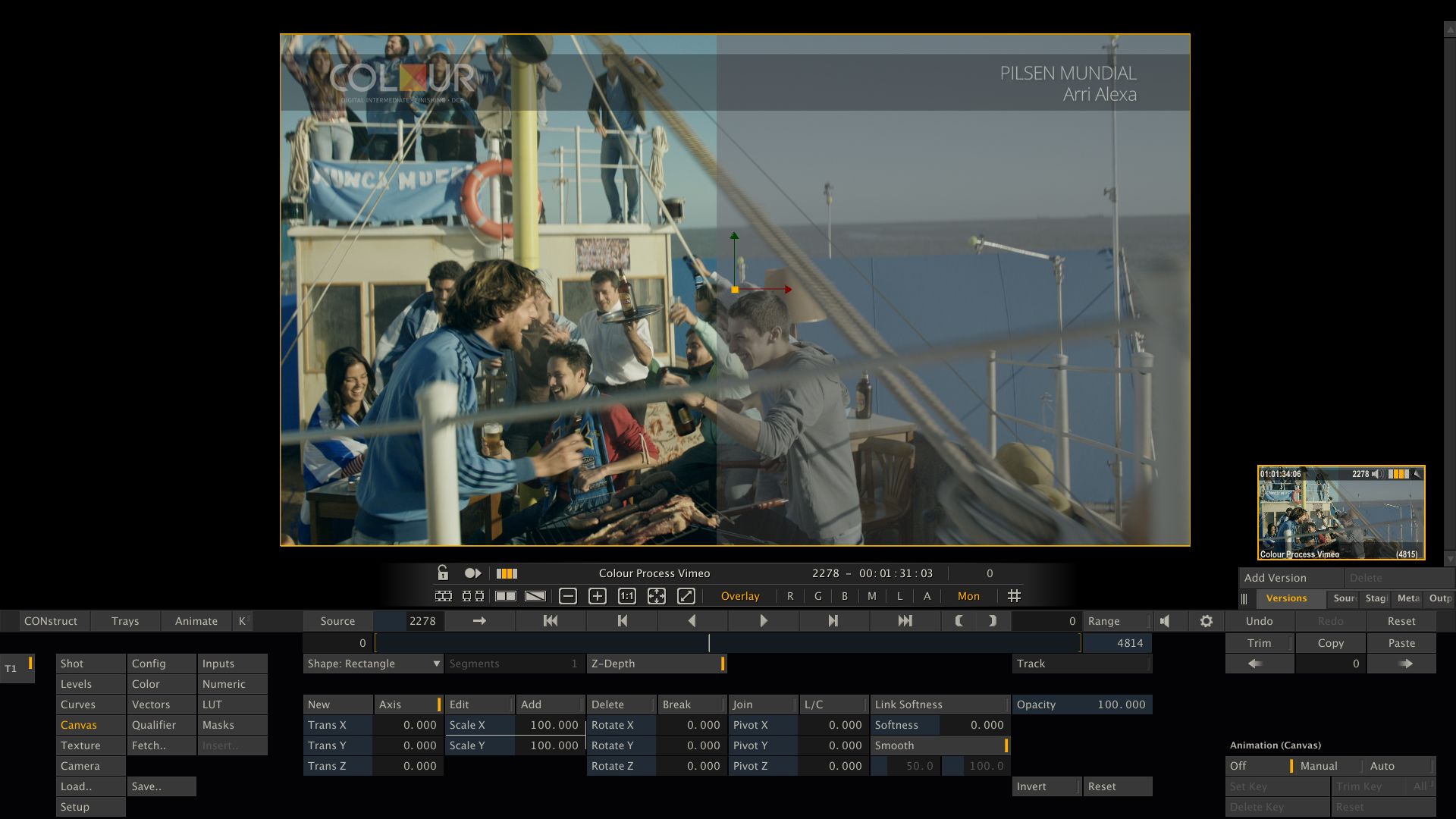Click the Softness value field
Screen dimensions: 1456x819
click(x=974, y=725)
